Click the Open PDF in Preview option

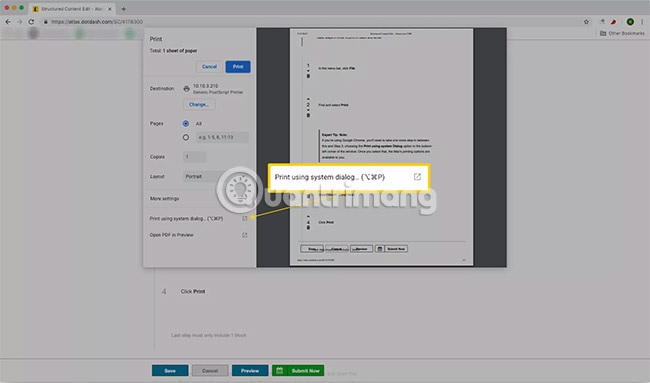pyautogui.click(x=171, y=235)
